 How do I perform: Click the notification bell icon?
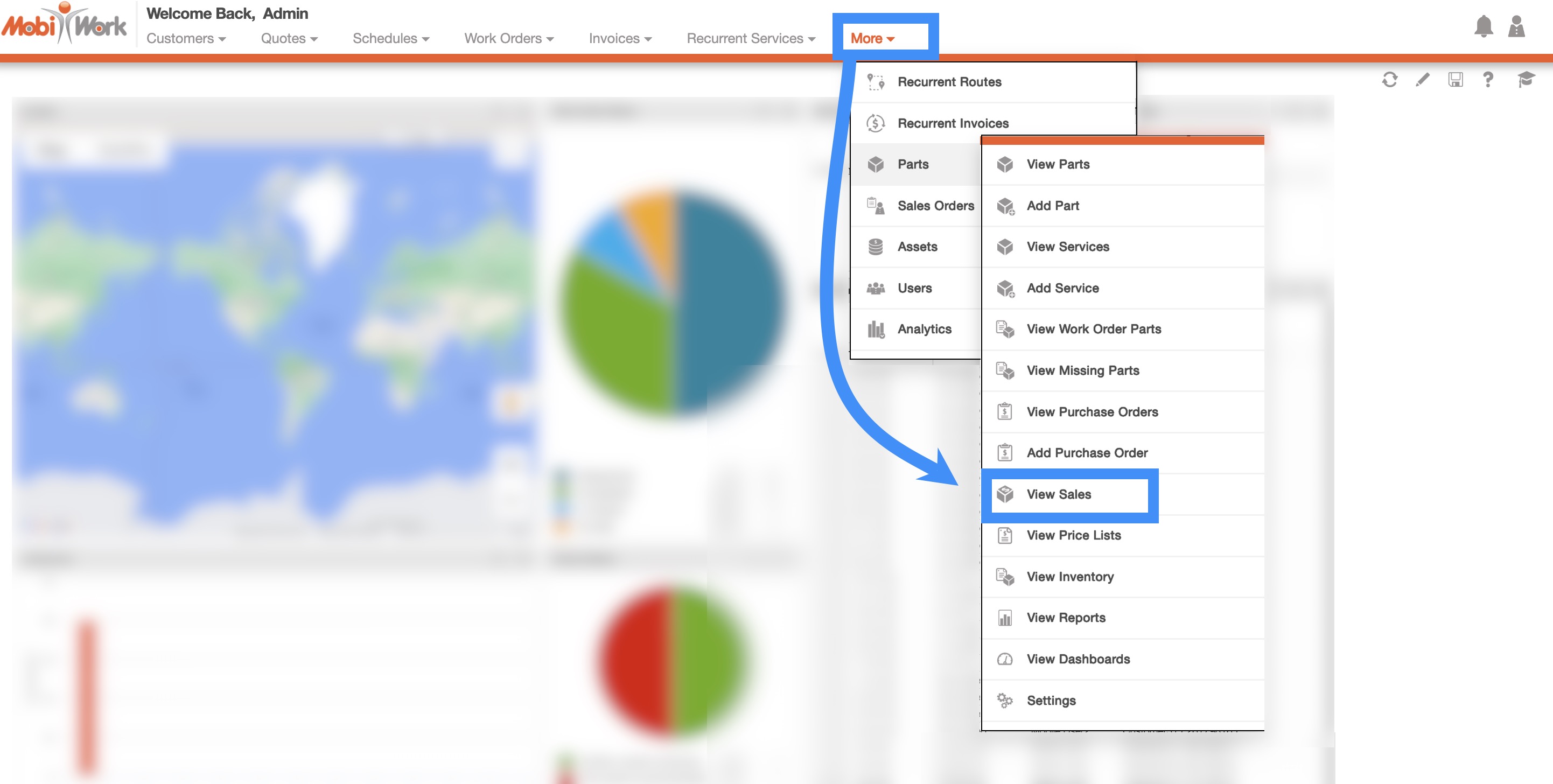1483,26
